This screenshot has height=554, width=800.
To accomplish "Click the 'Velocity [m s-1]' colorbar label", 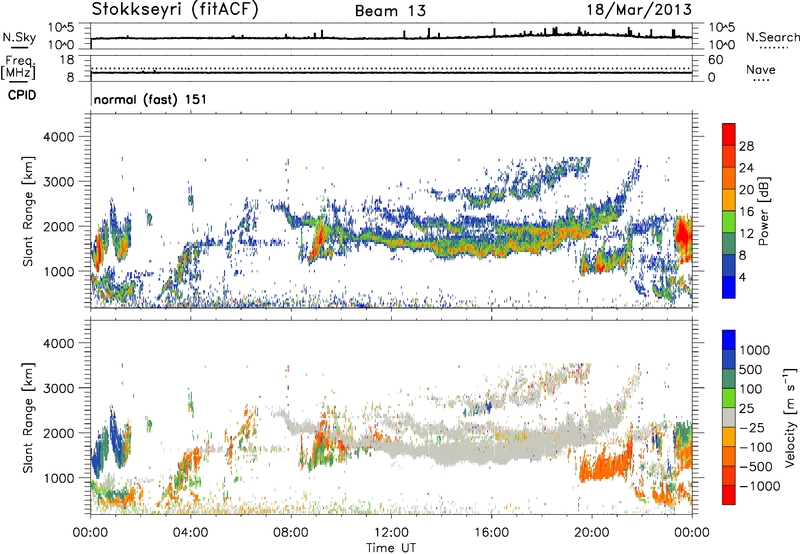I will coord(790,417).
